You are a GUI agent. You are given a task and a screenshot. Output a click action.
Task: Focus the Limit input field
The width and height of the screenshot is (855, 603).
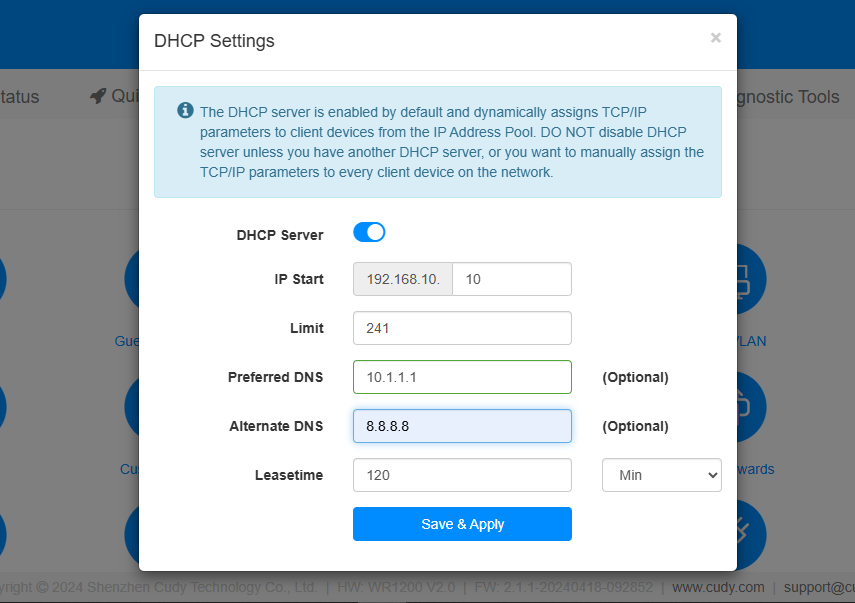click(462, 328)
